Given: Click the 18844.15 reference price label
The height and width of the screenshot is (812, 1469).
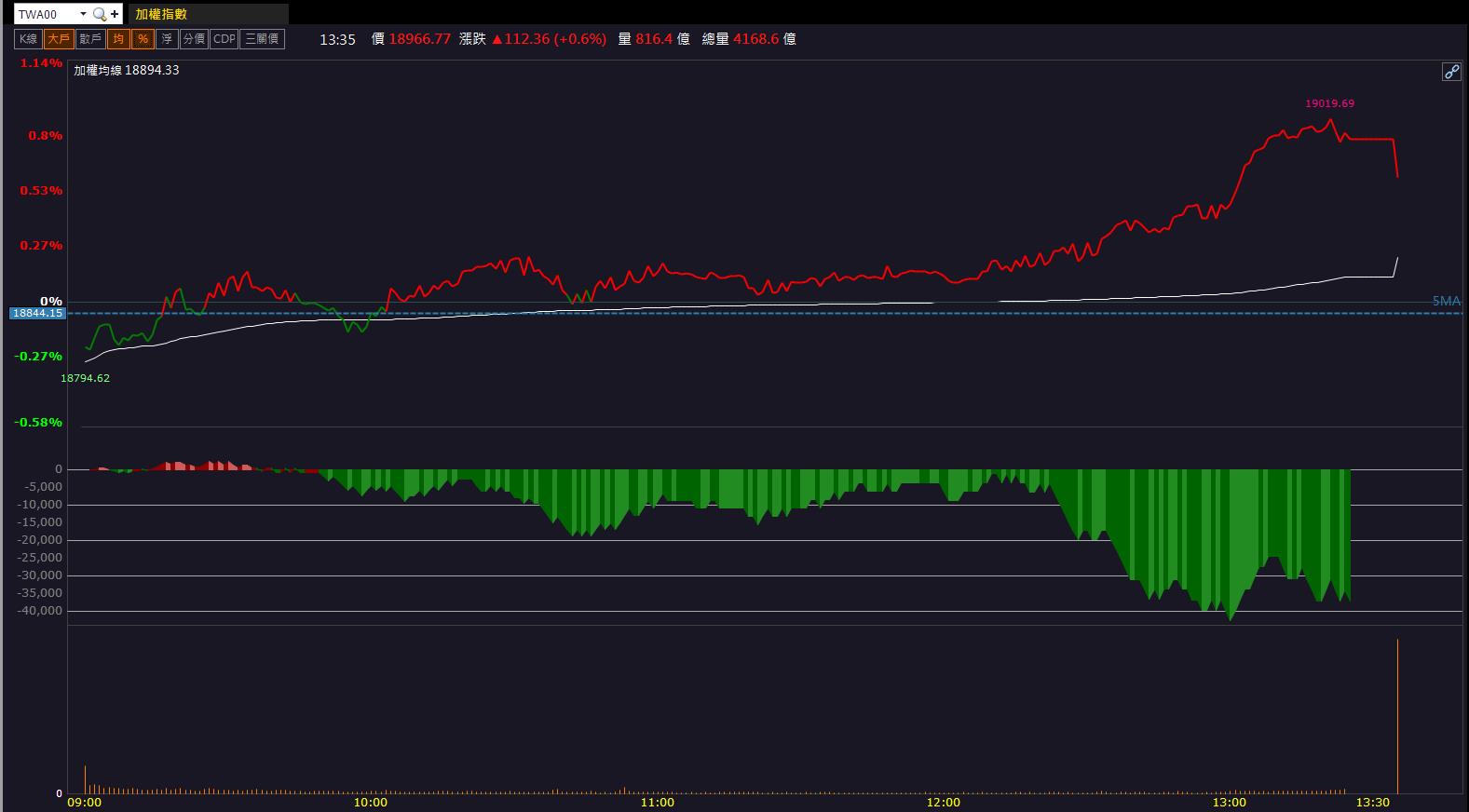Looking at the screenshot, I should coord(37,314).
